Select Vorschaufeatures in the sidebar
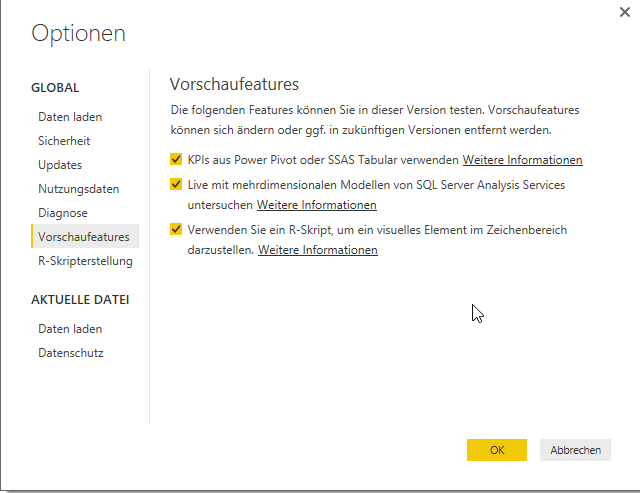This screenshot has width=640, height=493. 85,236
